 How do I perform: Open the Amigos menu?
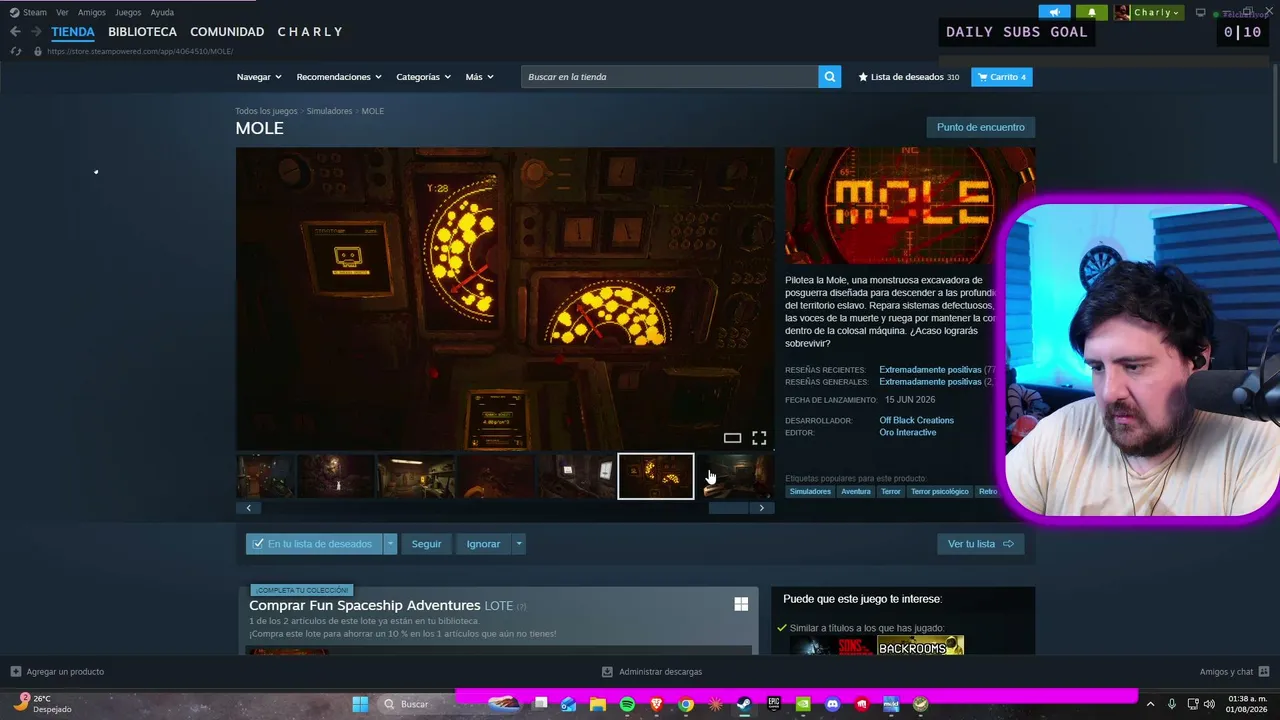tap(92, 12)
